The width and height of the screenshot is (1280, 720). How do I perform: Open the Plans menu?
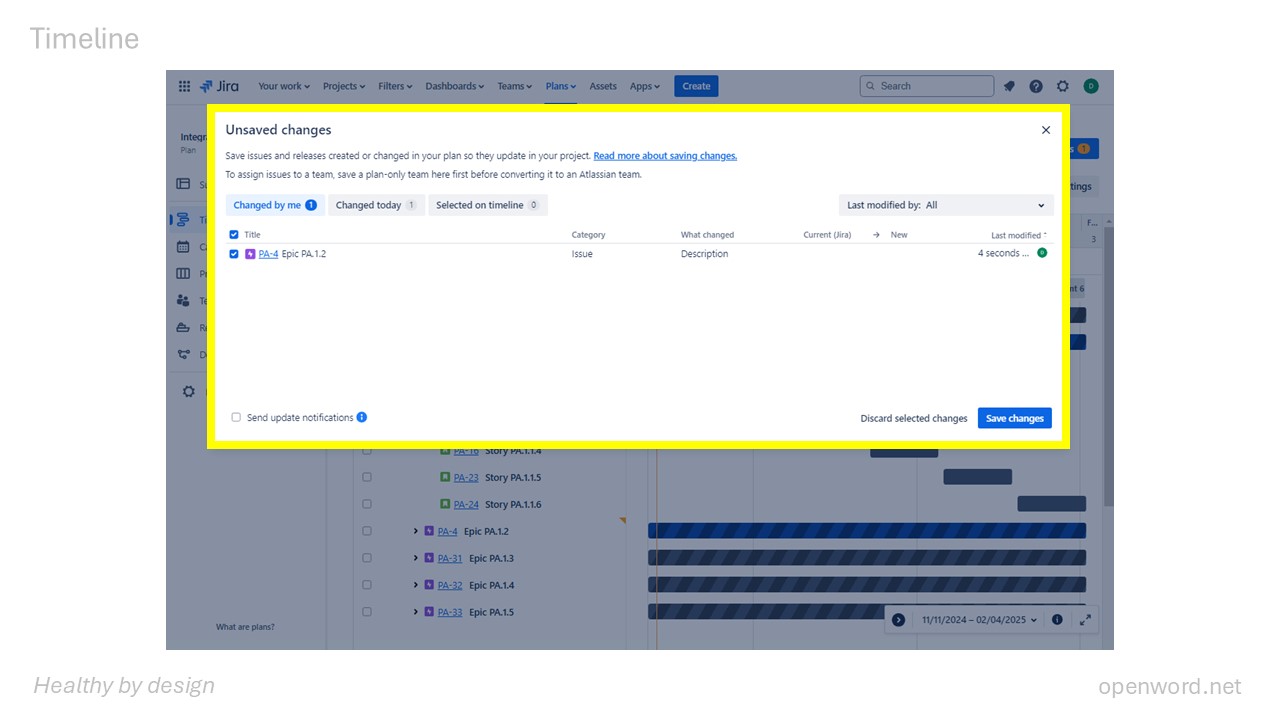[560, 86]
